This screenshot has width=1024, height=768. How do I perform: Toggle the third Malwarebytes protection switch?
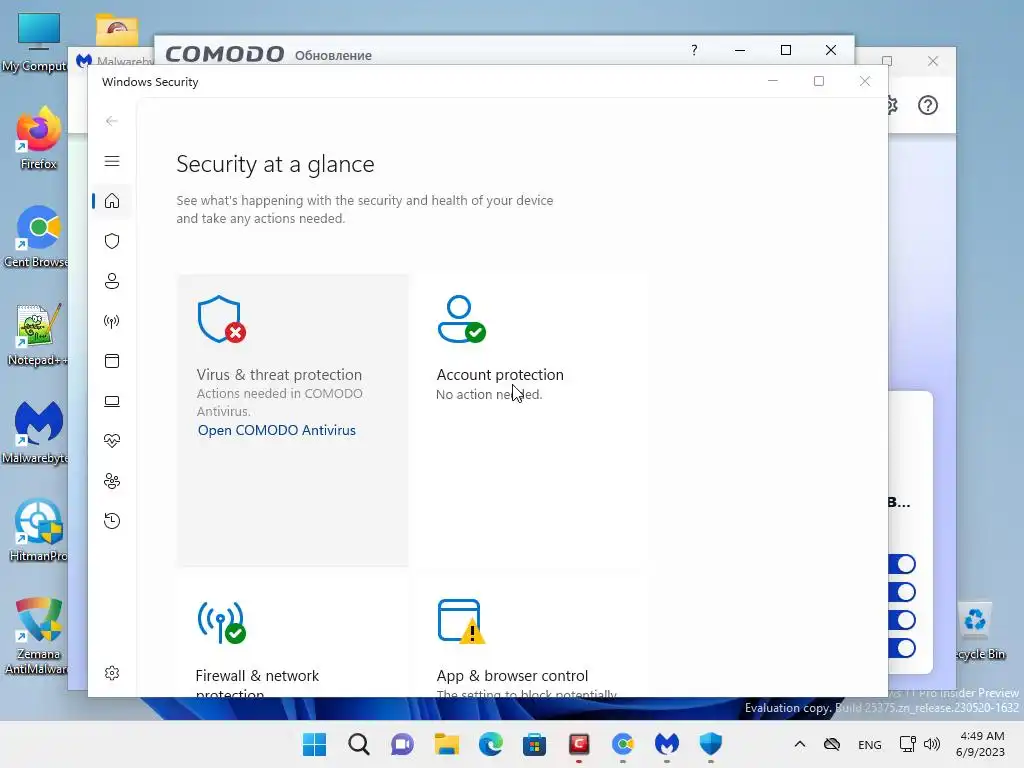902,620
